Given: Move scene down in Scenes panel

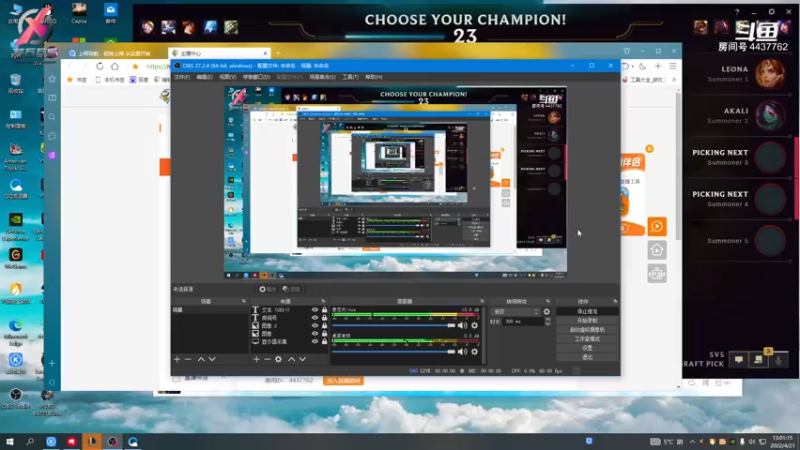Looking at the screenshot, I should (x=212, y=359).
